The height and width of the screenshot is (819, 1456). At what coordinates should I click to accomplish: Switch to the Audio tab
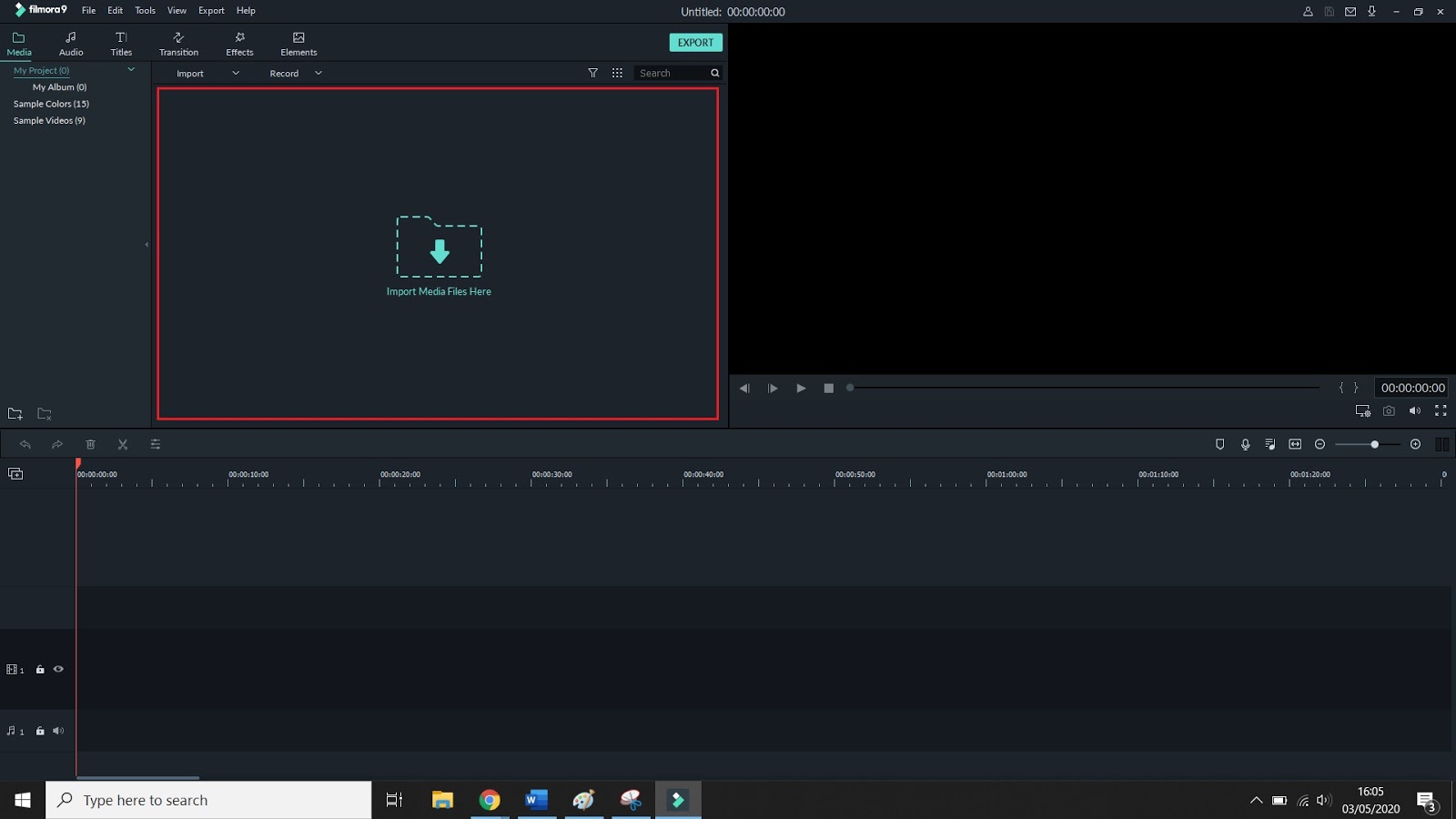point(70,42)
